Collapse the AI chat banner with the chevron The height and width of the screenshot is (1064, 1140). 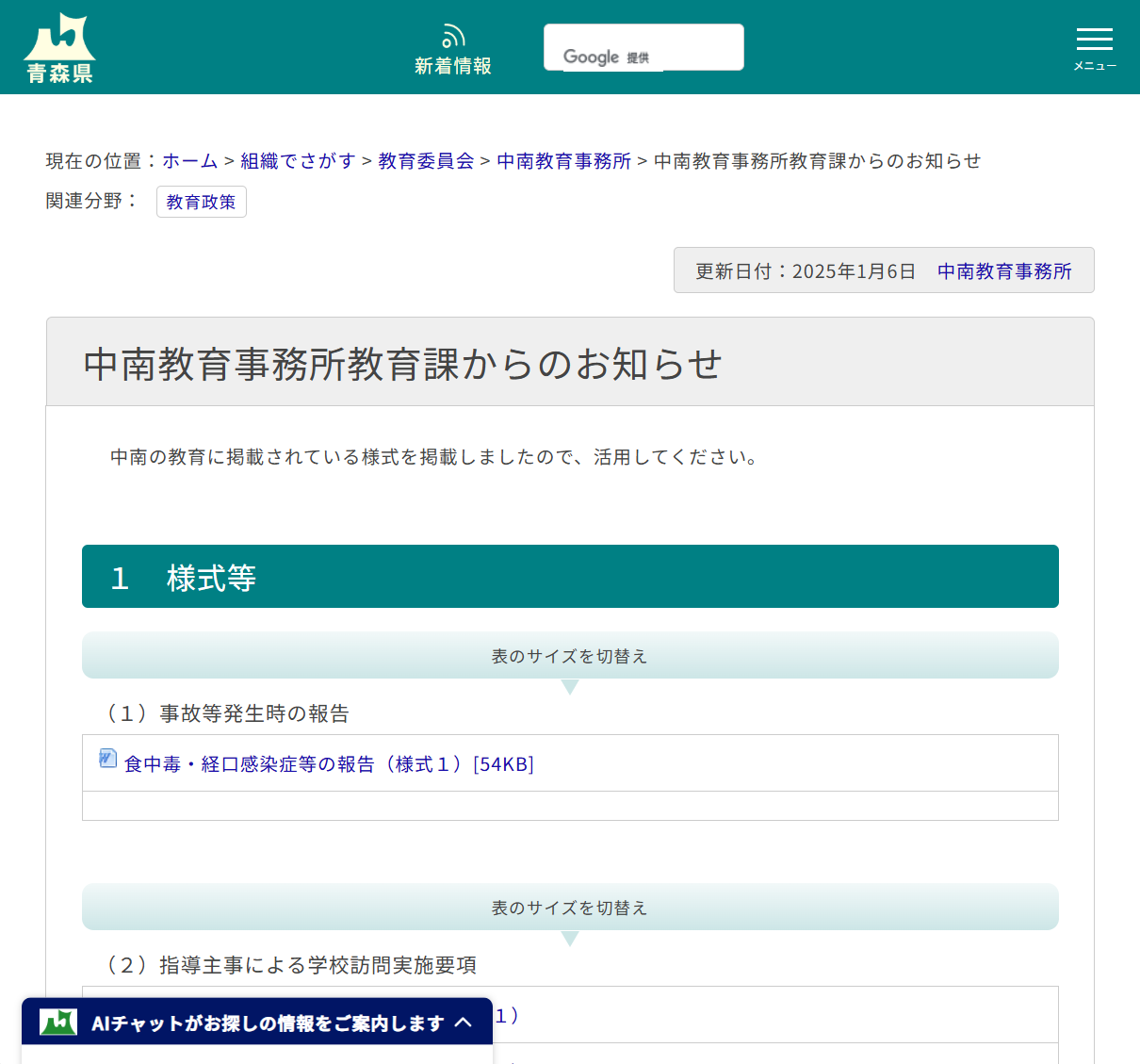[464, 1022]
